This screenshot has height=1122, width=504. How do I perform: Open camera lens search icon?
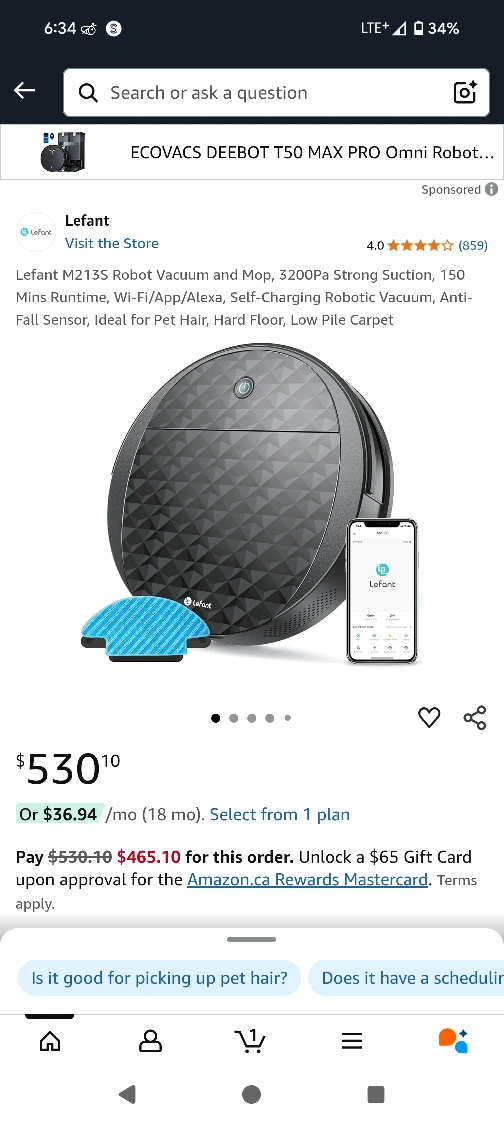point(465,92)
